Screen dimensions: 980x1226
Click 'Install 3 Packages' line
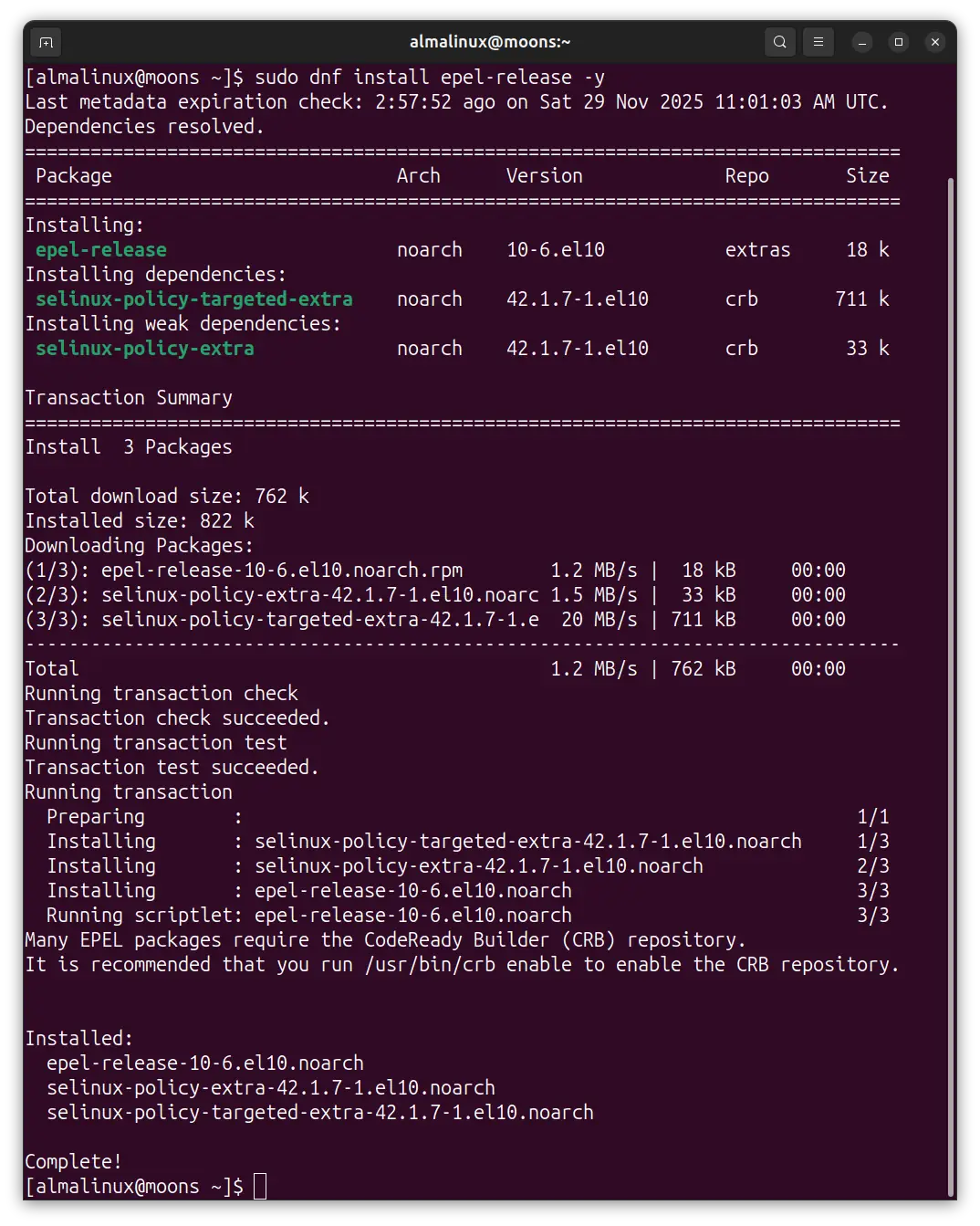(x=129, y=447)
